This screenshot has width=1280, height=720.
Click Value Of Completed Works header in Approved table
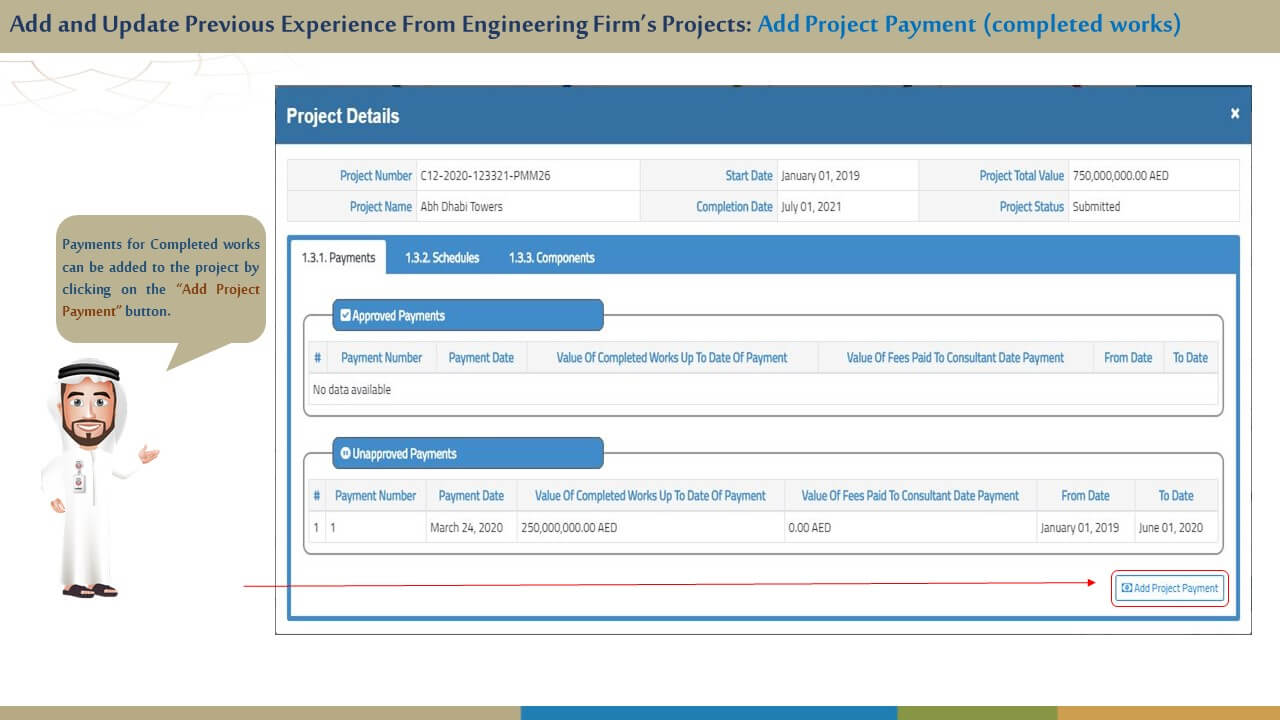tap(671, 358)
